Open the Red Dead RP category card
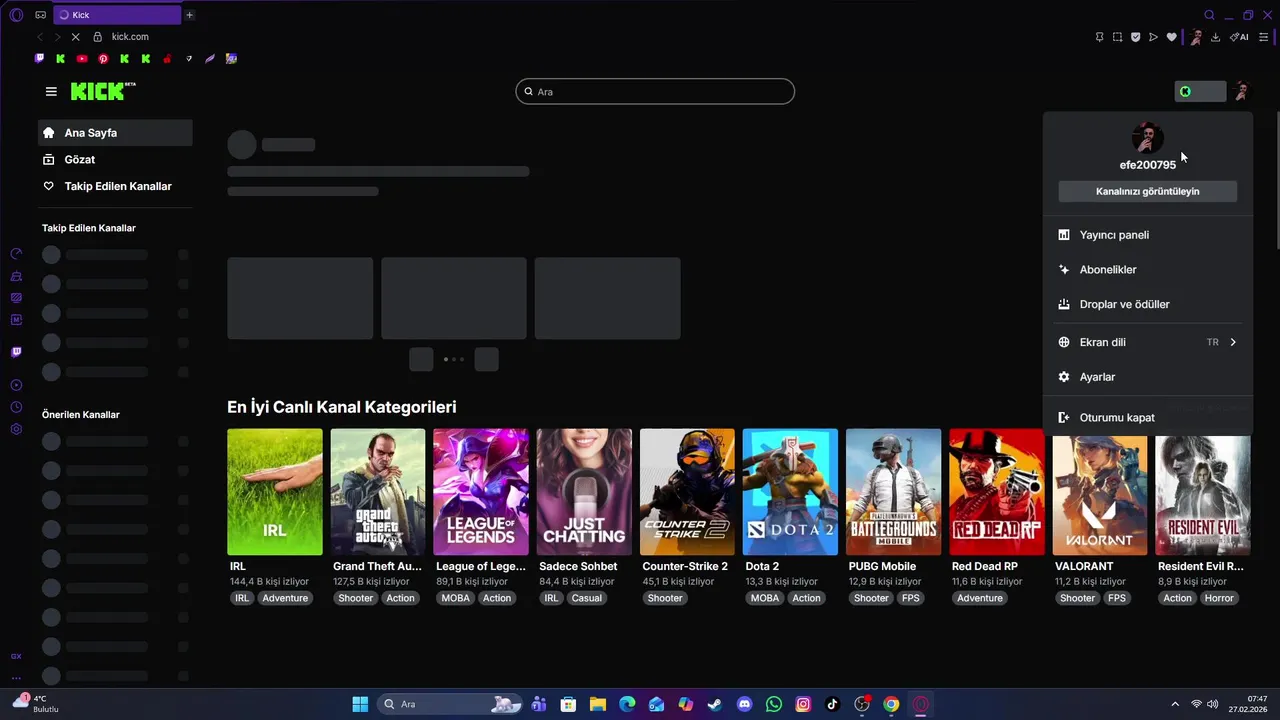The height and width of the screenshot is (720, 1280). (x=997, y=492)
